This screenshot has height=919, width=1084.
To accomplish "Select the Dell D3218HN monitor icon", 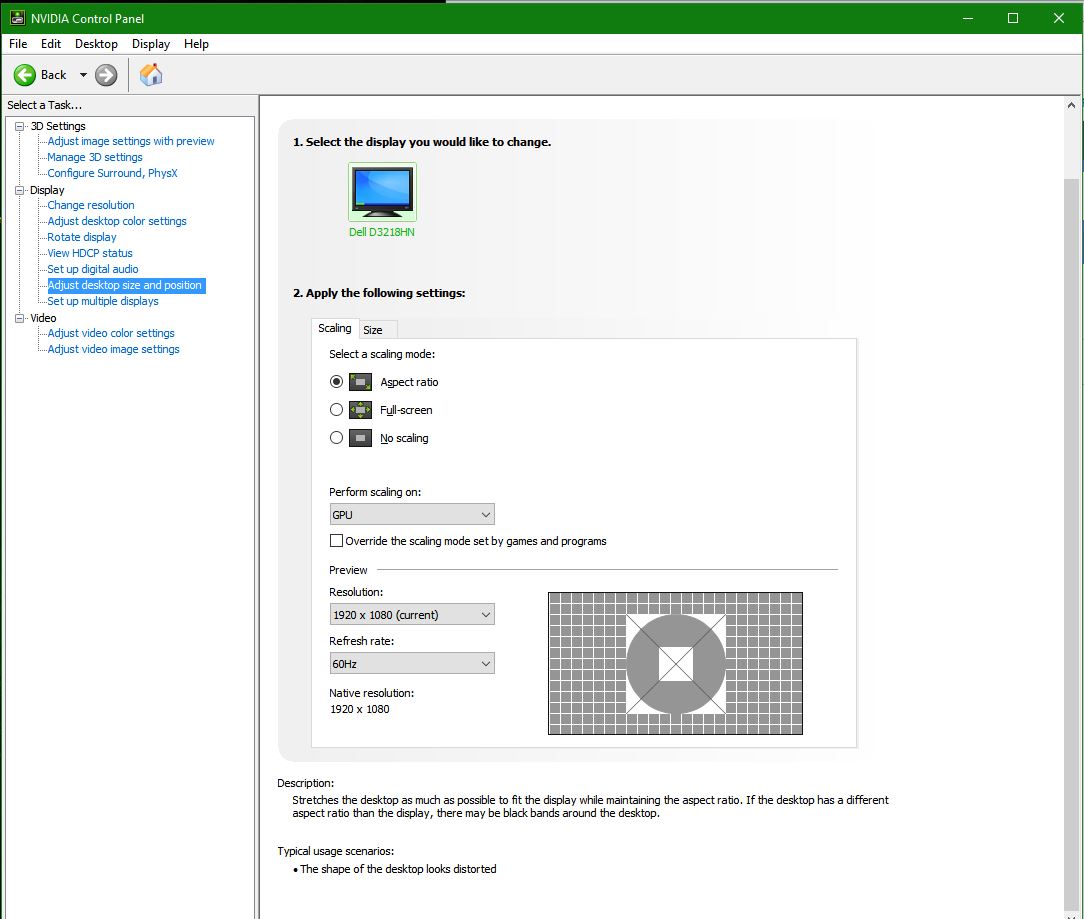I will (x=382, y=192).
